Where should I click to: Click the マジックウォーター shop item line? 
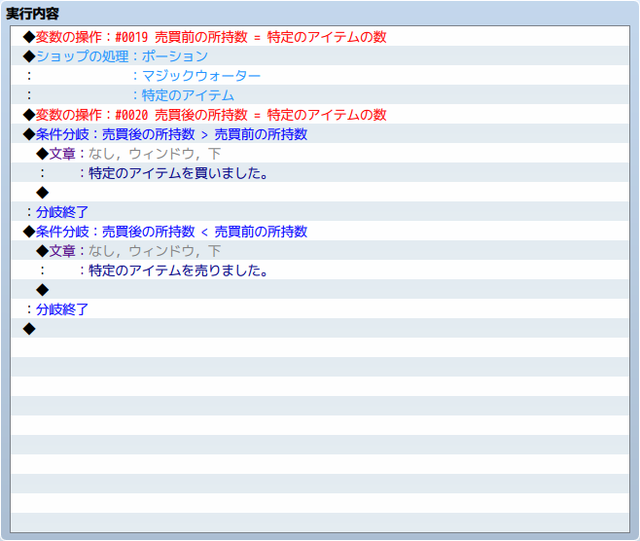(x=320, y=76)
